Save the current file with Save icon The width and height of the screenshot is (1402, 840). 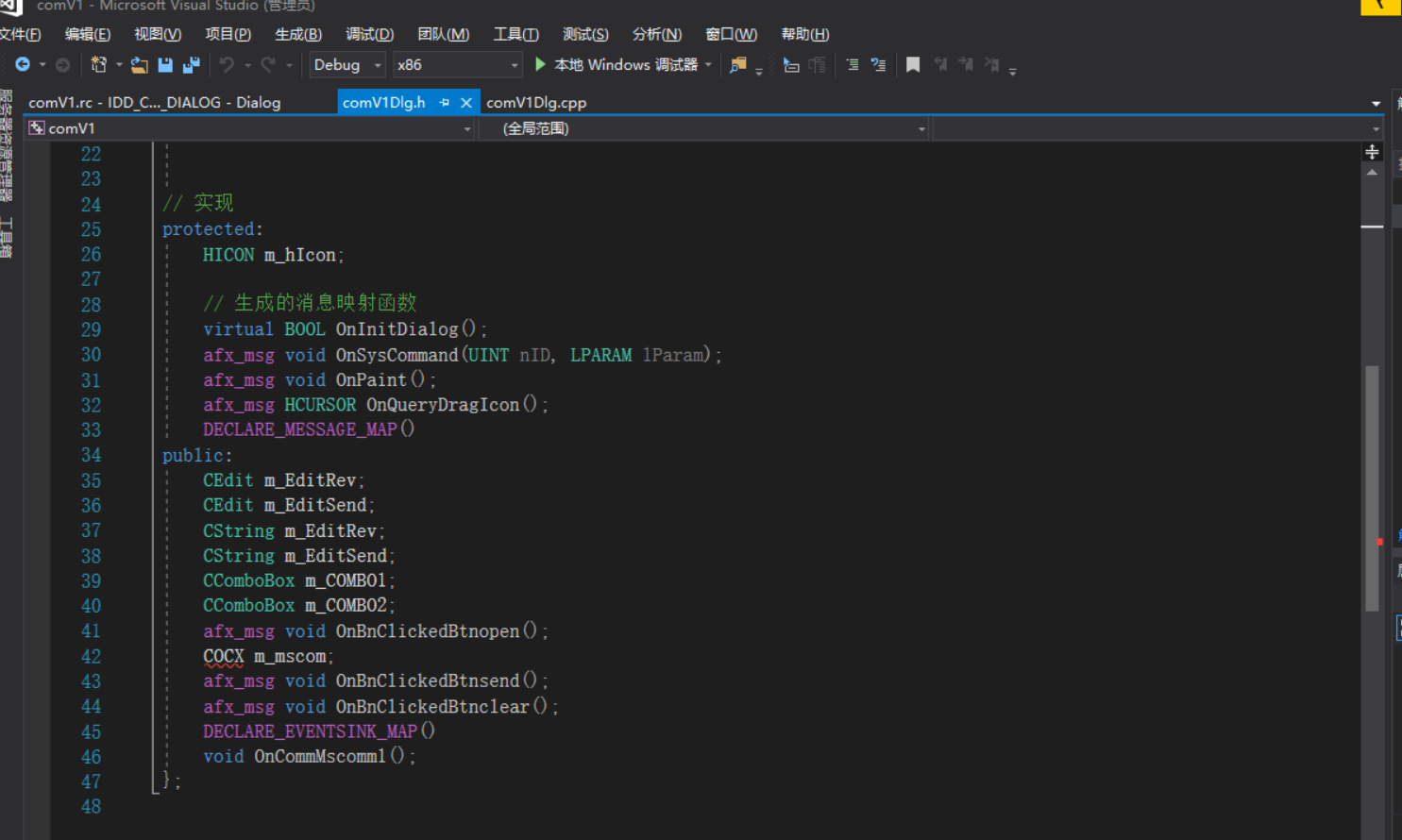[x=165, y=64]
